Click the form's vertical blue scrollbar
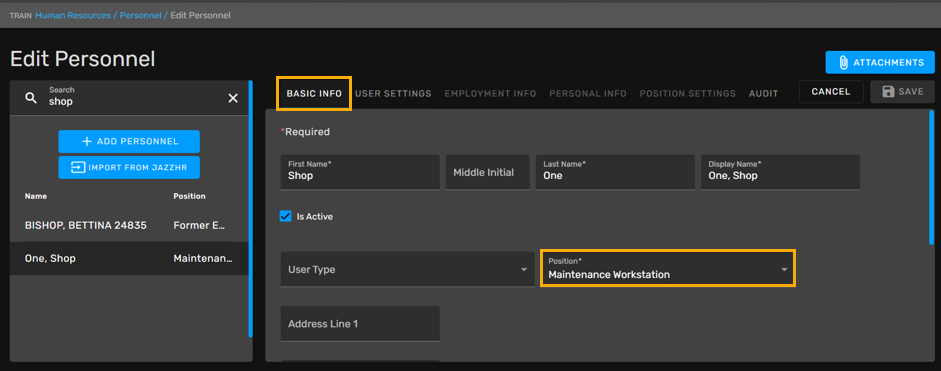The width and height of the screenshot is (941, 371). click(x=931, y=177)
